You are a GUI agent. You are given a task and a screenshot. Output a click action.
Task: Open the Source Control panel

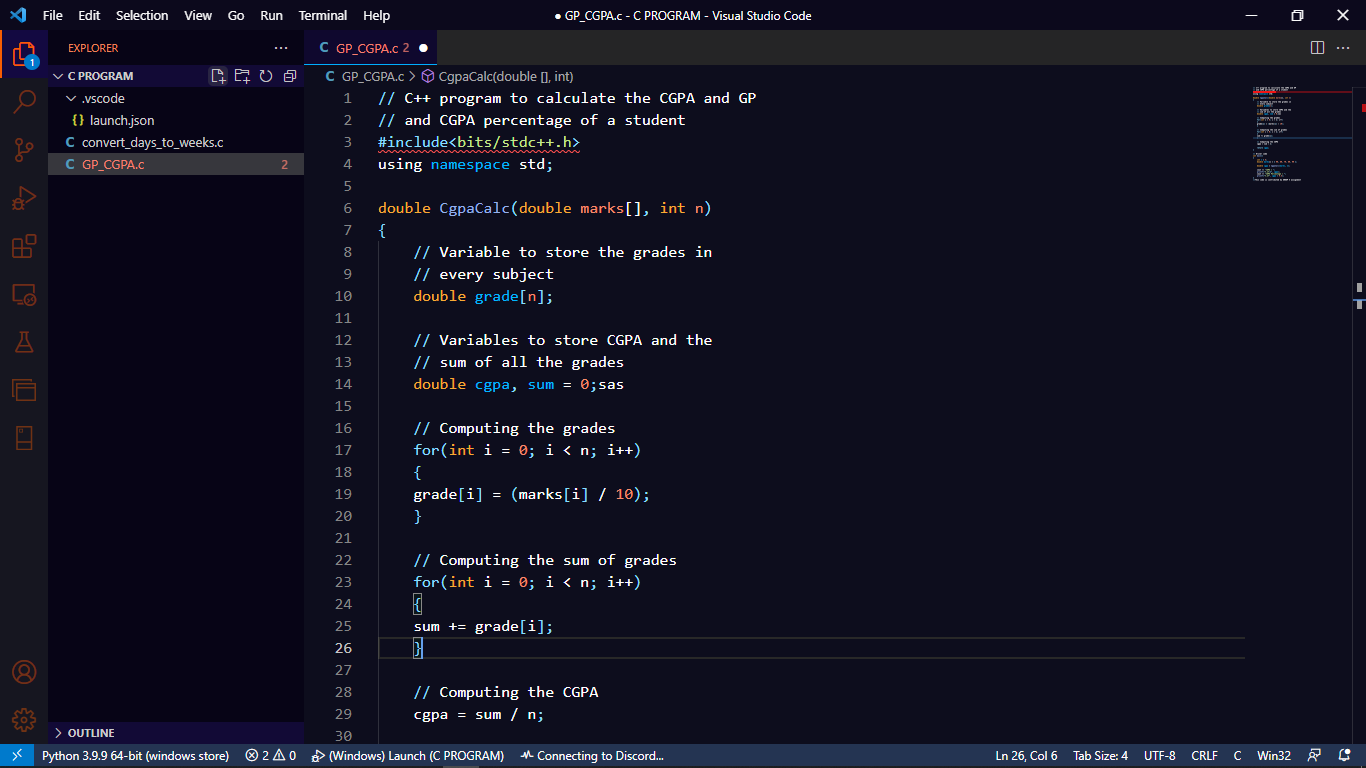pos(24,148)
